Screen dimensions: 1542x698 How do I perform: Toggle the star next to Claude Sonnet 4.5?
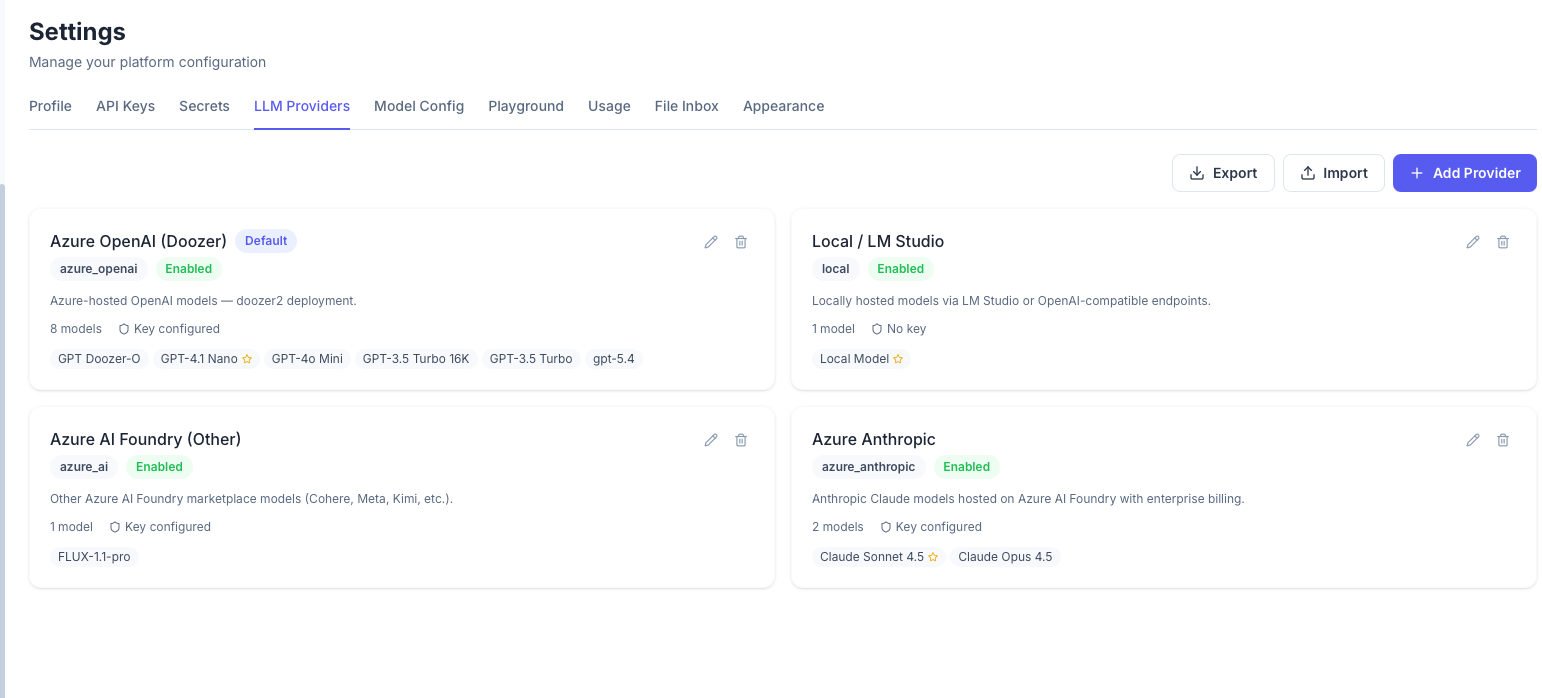pyautogui.click(x=932, y=557)
